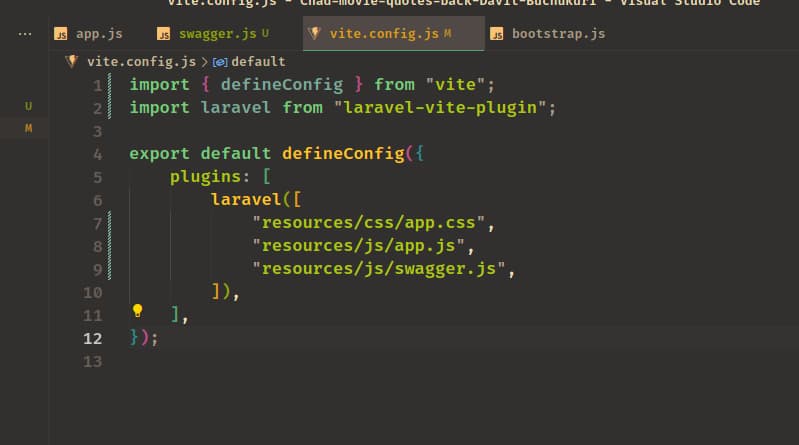Click line number 12 in the gutter
799x445 pixels.
(x=92, y=338)
